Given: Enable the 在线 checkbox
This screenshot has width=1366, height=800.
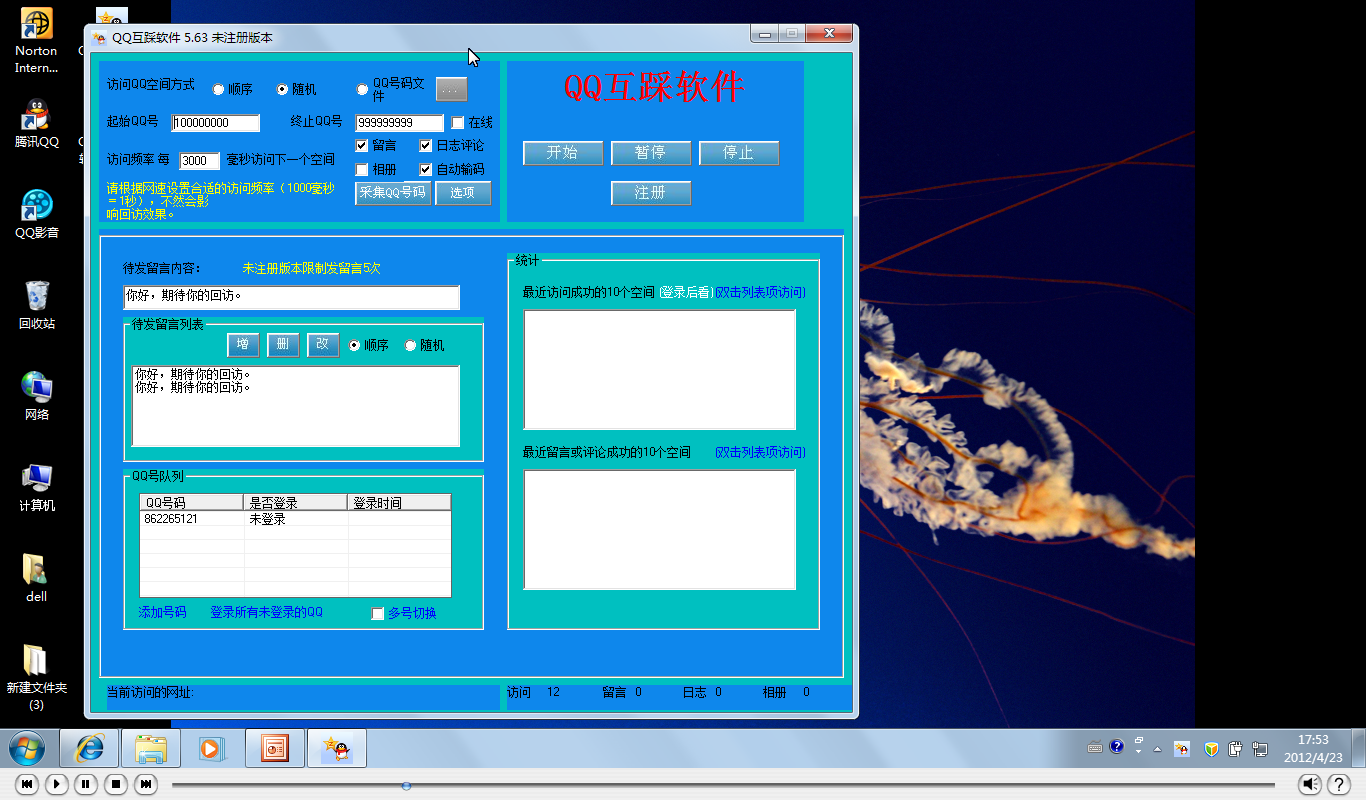Looking at the screenshot, I should [x=458, y=123].
